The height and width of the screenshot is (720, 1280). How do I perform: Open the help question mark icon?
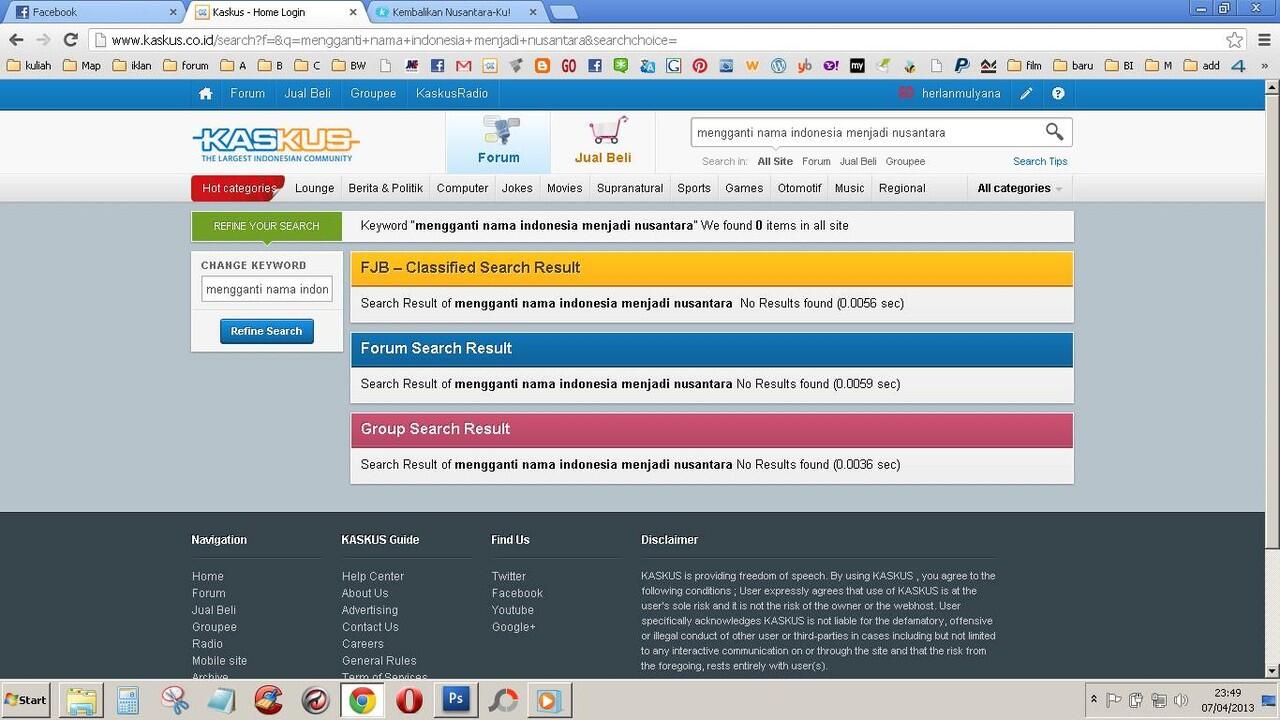tap(1058, 93)
